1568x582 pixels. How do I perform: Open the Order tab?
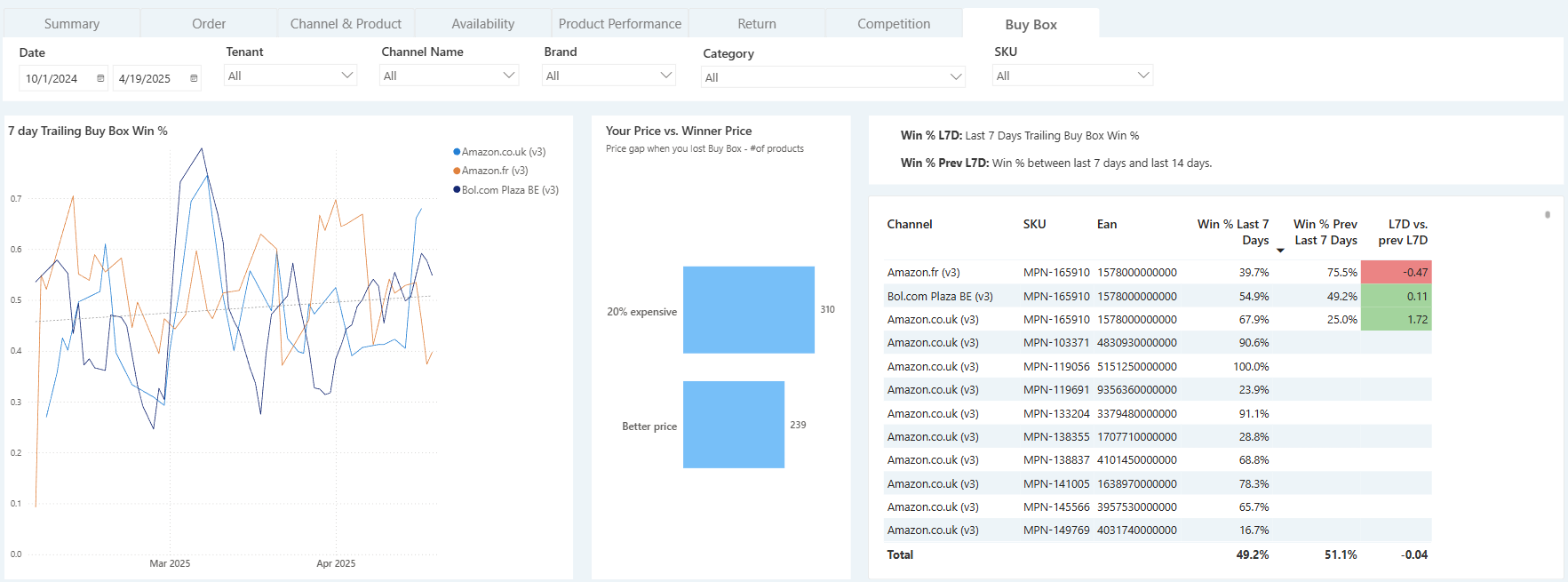[209, 24]
